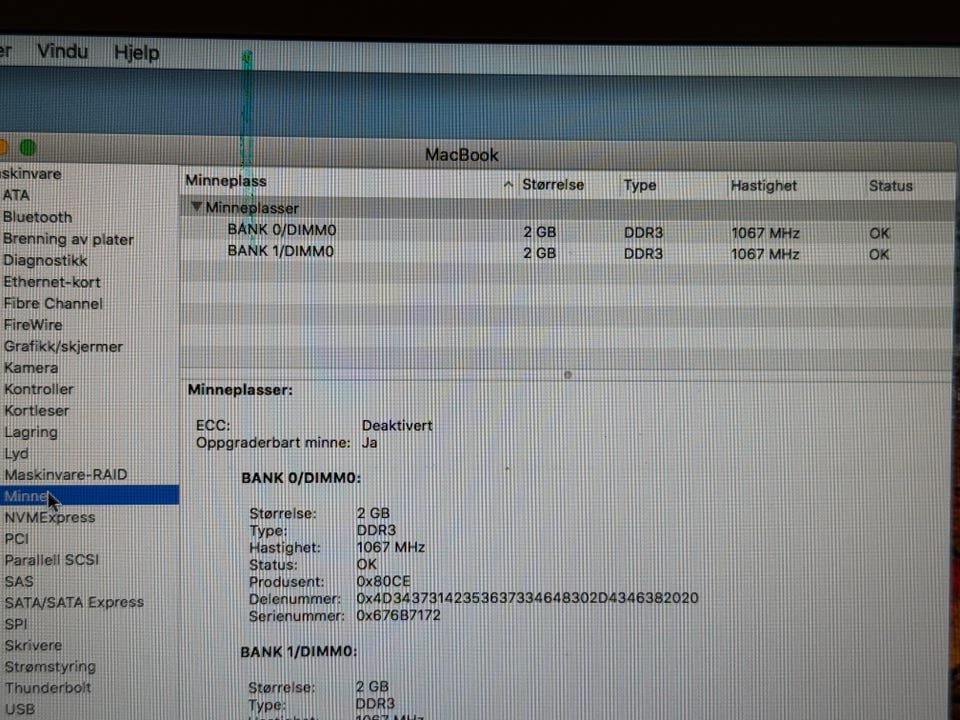This screenshot has height=720, width=960.
Task: Open the Vindu menu
Action: pos(62,51)
